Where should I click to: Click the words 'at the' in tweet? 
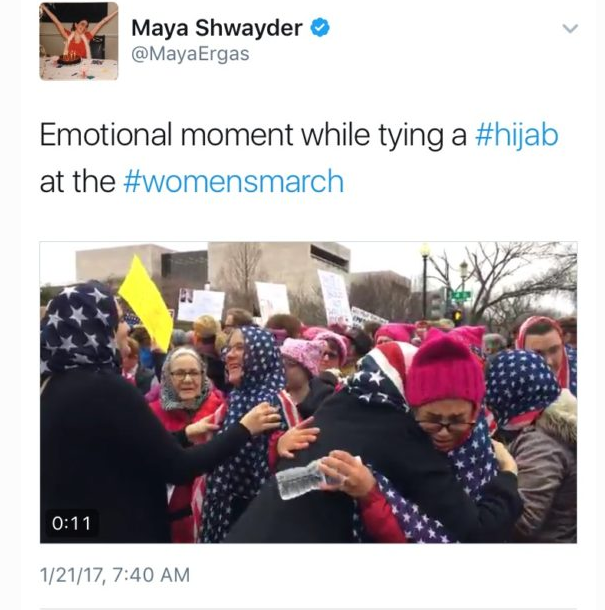tap(77, 182)
